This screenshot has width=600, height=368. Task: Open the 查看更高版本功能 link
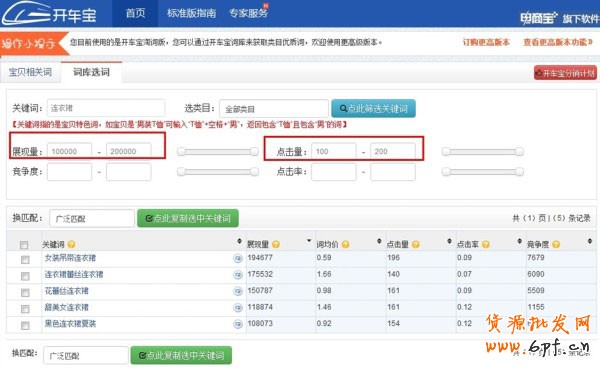coord(558,42)
